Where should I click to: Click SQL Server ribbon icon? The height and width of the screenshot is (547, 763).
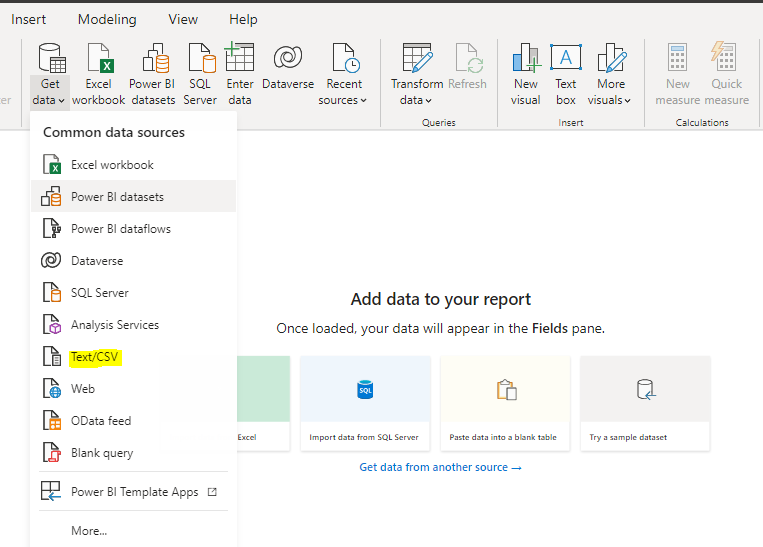click(202, 57)
